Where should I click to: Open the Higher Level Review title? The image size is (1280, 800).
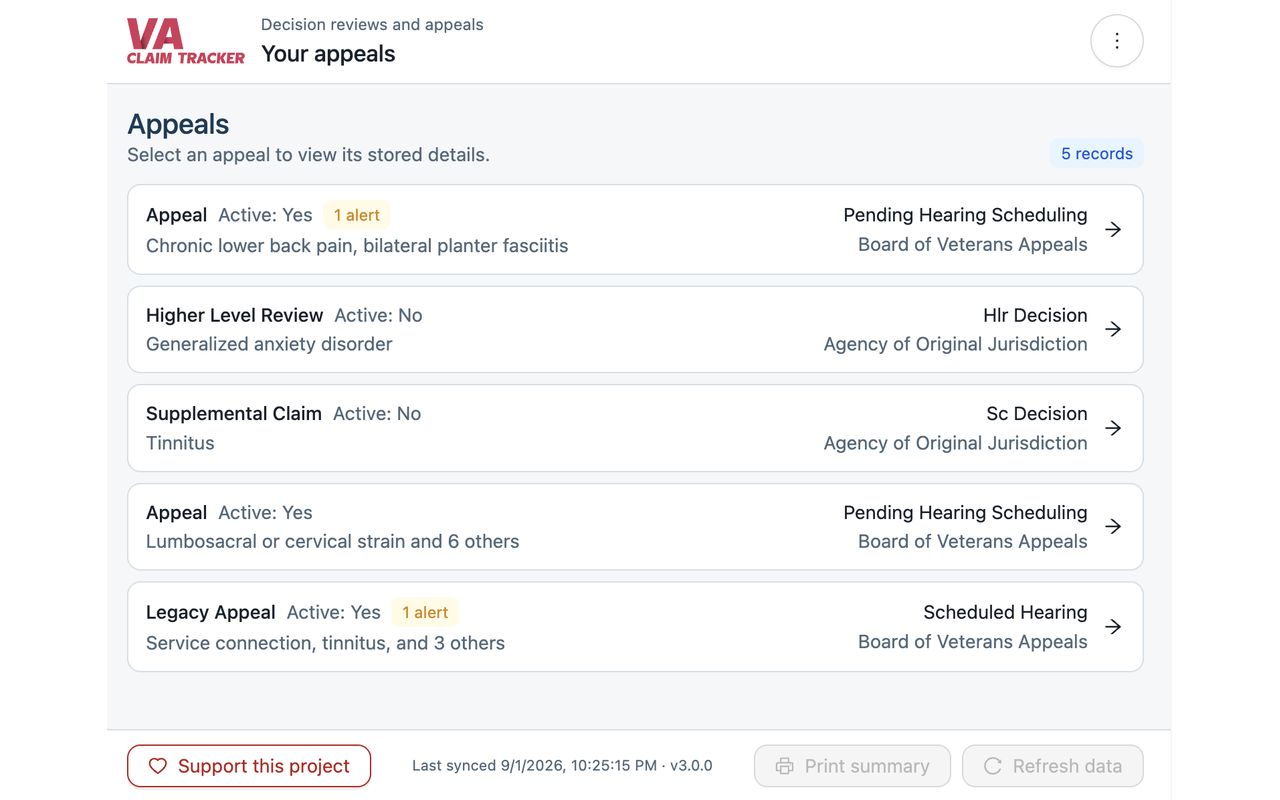[x=235, y=315]
